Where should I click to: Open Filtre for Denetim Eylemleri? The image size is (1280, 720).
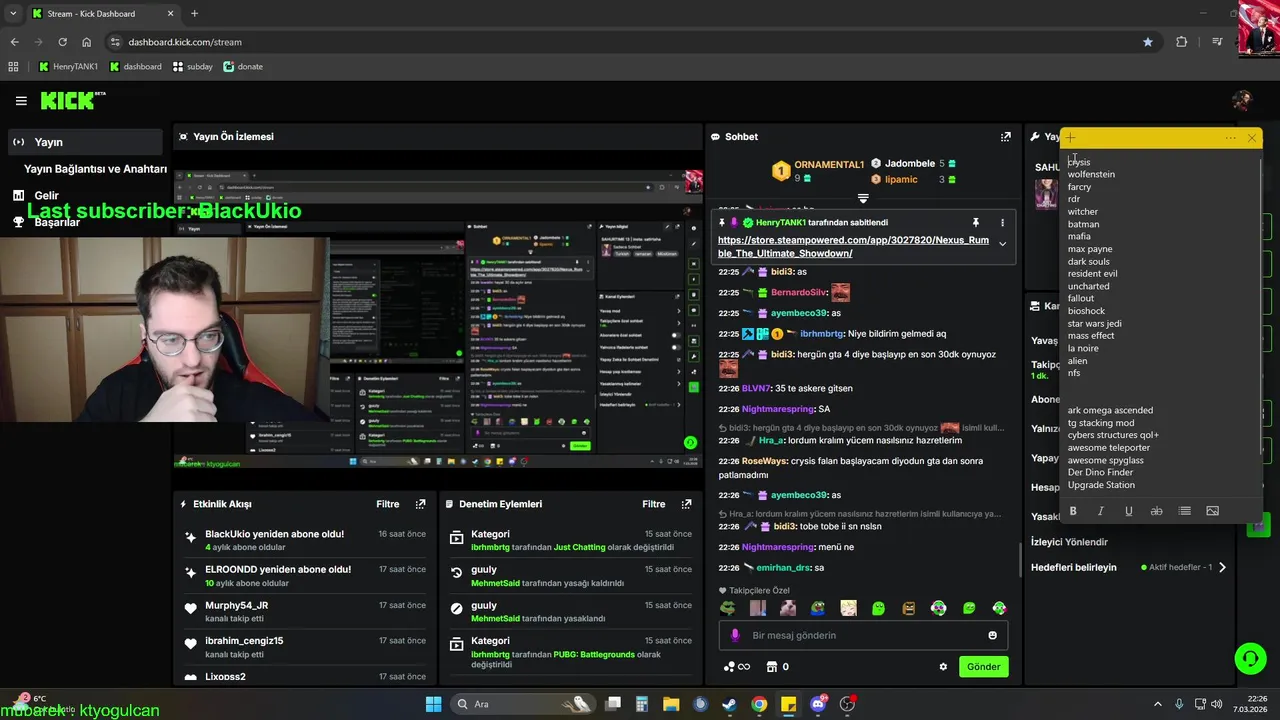click(x=653, y=504)
